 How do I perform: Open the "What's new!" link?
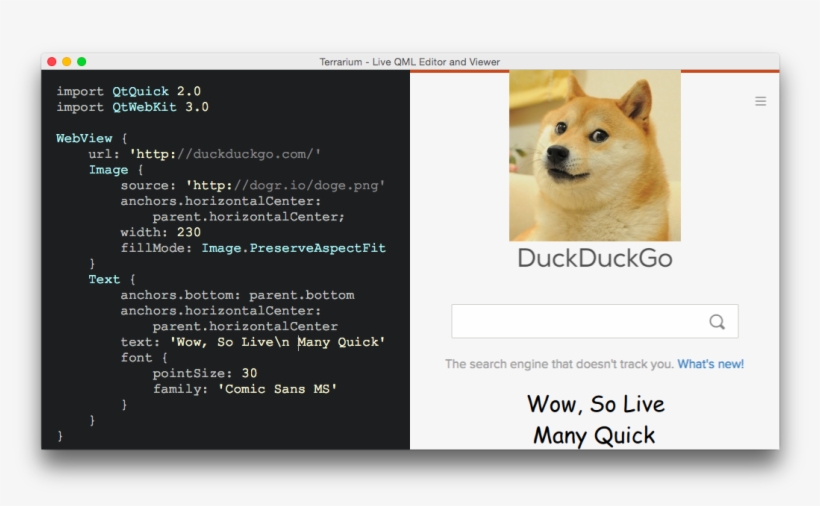710,364
